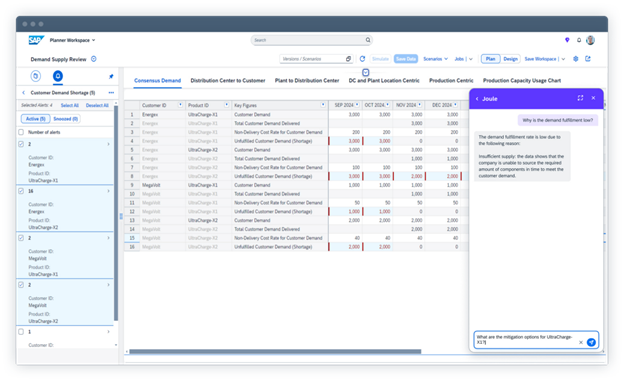The width and height of the screenshot is (624, 381).
Task: Open the notifications bell icon
Action: coord(579,40)
